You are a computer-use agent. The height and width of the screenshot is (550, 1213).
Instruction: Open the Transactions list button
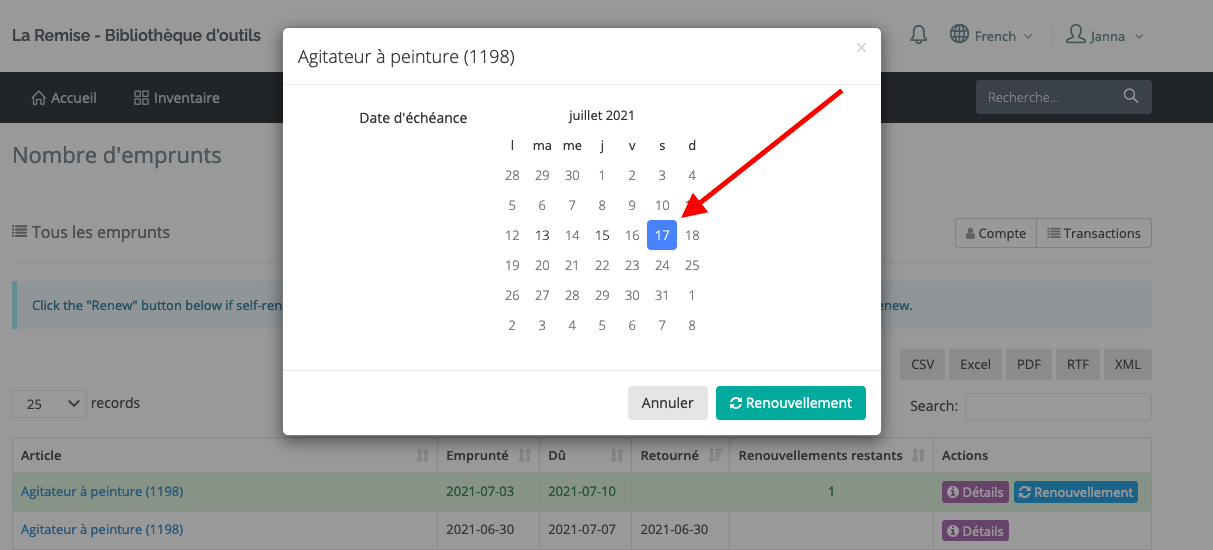click(x=1093, y=233)
